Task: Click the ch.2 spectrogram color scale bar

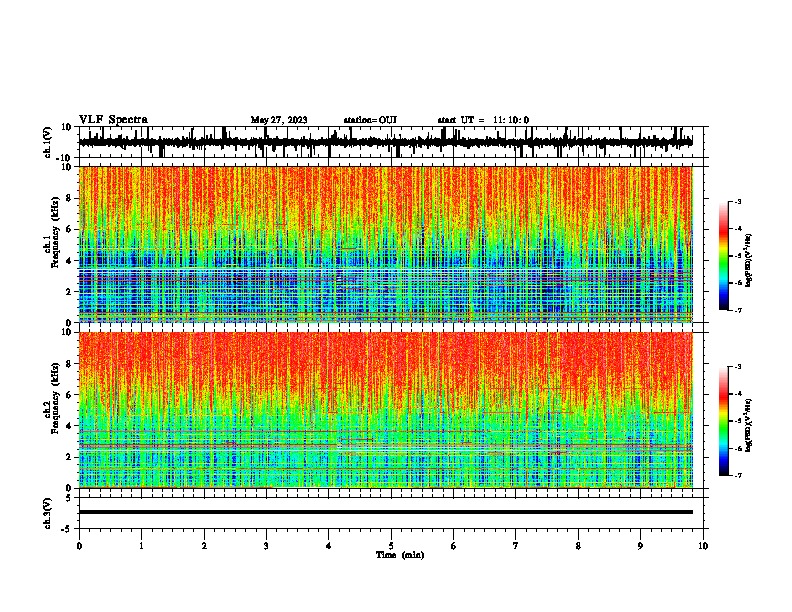Action: tap(724, 421)
